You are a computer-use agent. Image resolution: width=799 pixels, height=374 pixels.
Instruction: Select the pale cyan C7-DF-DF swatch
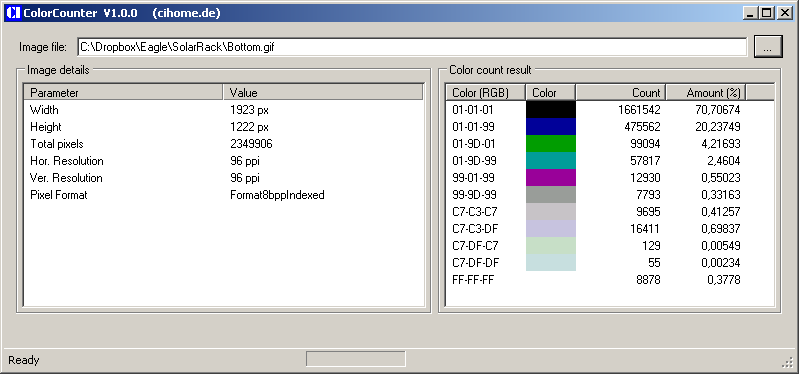551,262
